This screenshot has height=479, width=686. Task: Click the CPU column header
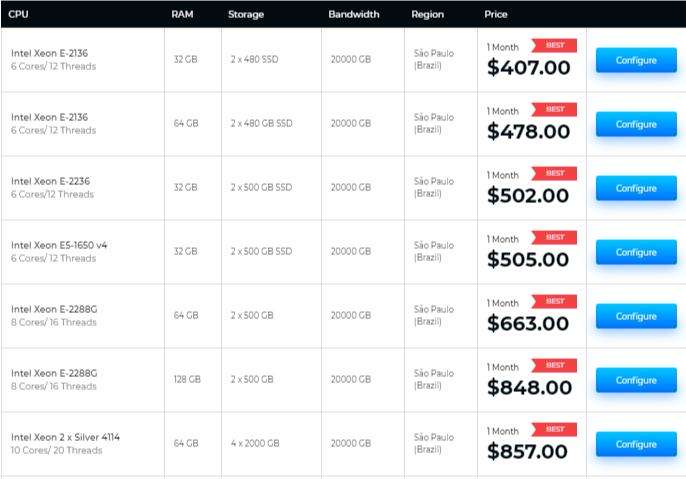click(x=20, y=14)
